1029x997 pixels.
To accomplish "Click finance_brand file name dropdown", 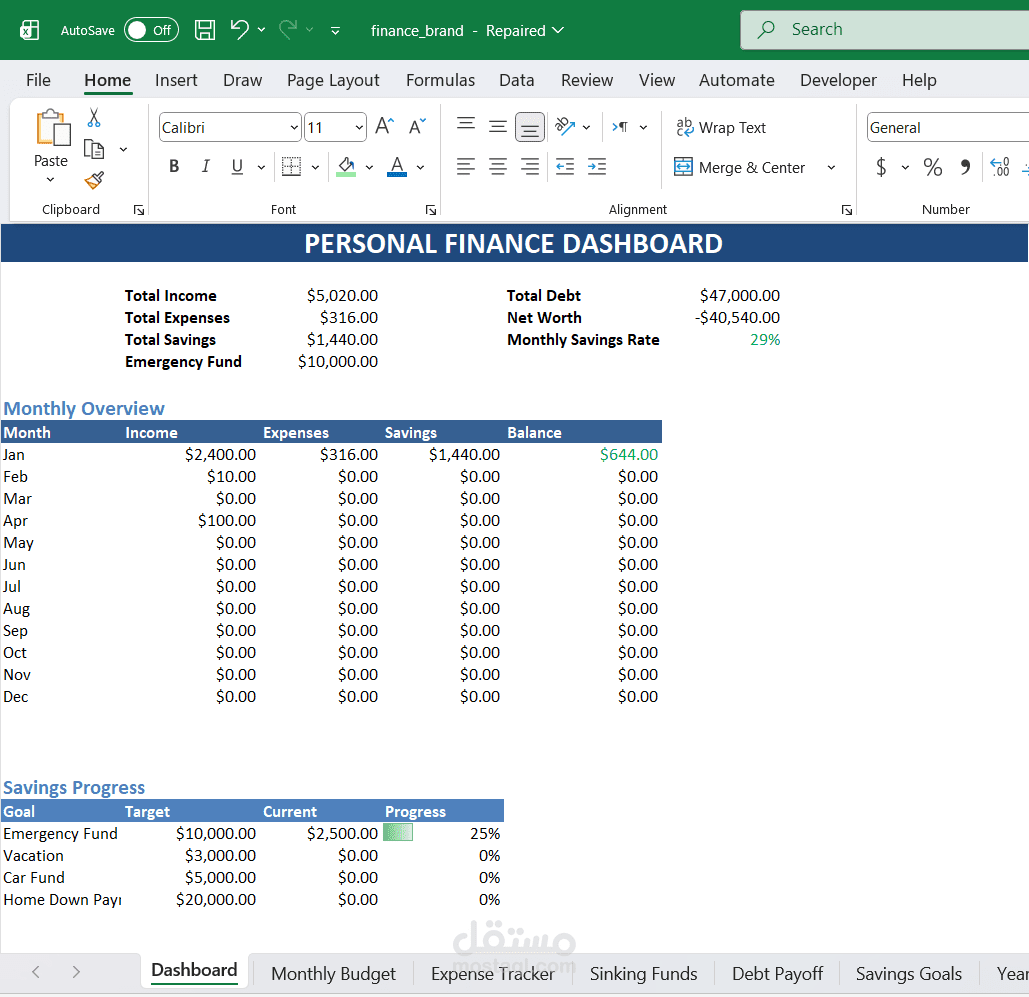I will (x=467, y=30).
